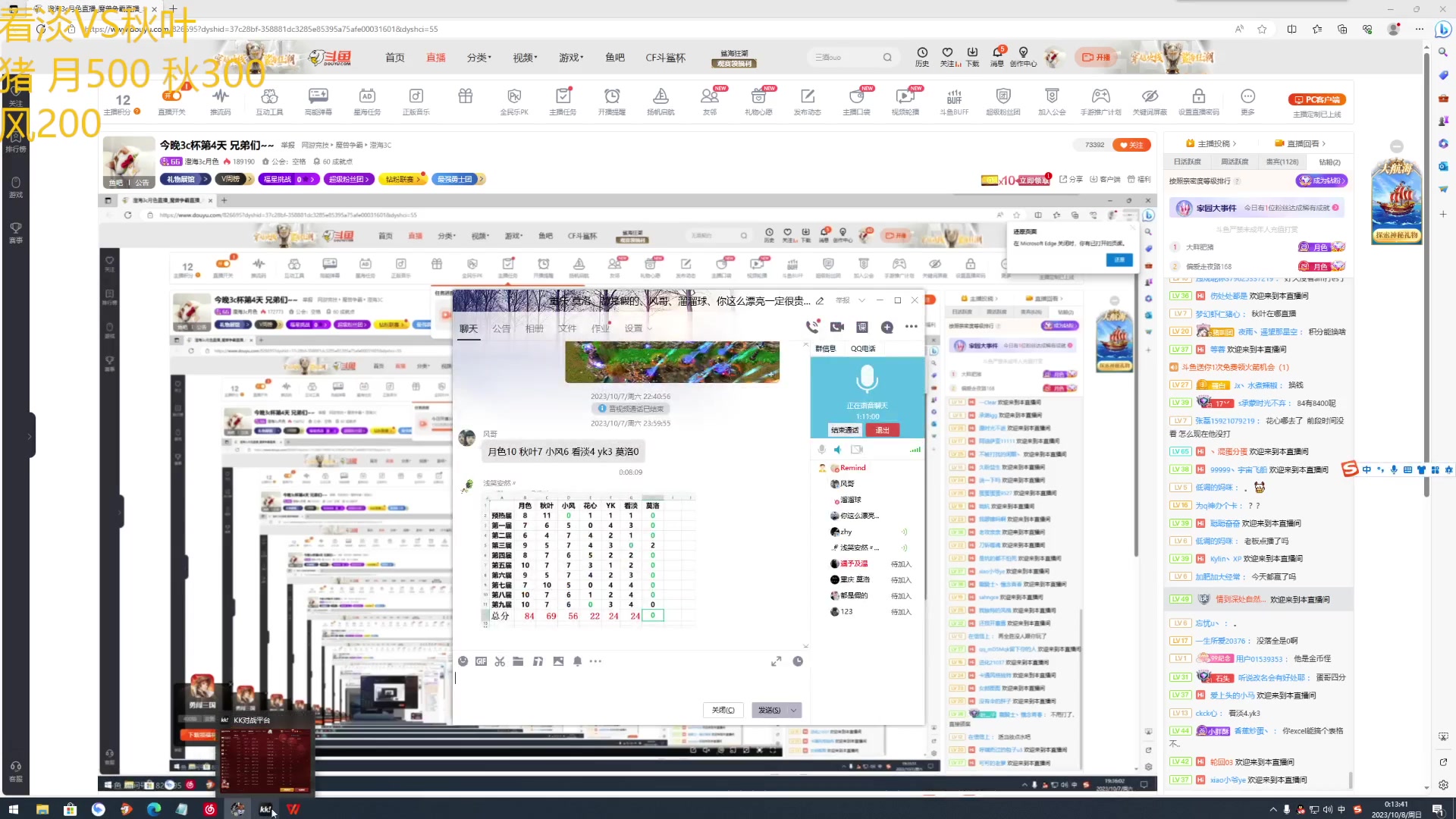This screenshot has width=1456, height=819.
Task: Expand the 游戏 dropdown menu
Action: click(571, 58)
